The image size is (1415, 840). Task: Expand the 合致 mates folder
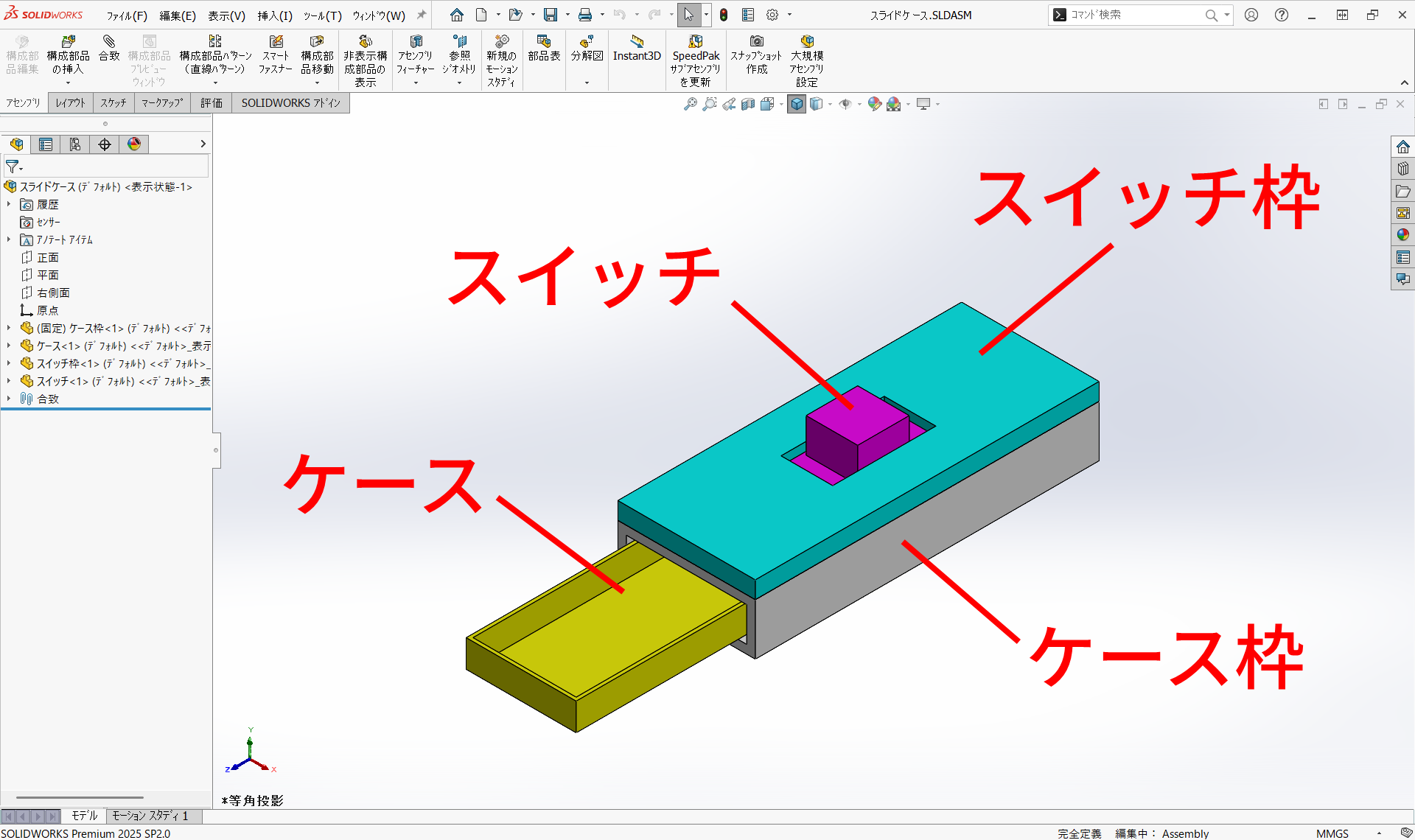(9, 399)
